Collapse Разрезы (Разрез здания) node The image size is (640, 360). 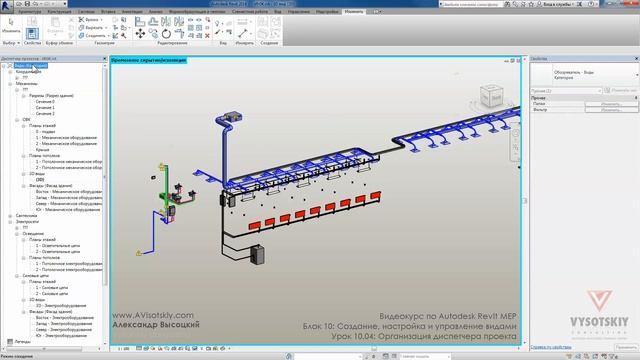click(x=24, y=96)
